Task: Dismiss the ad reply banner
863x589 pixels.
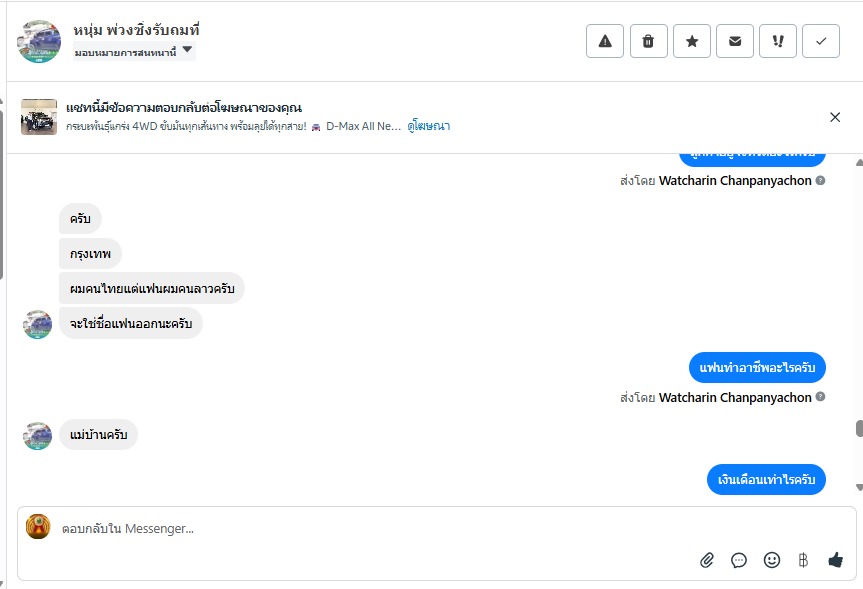Action: point(835,117)
